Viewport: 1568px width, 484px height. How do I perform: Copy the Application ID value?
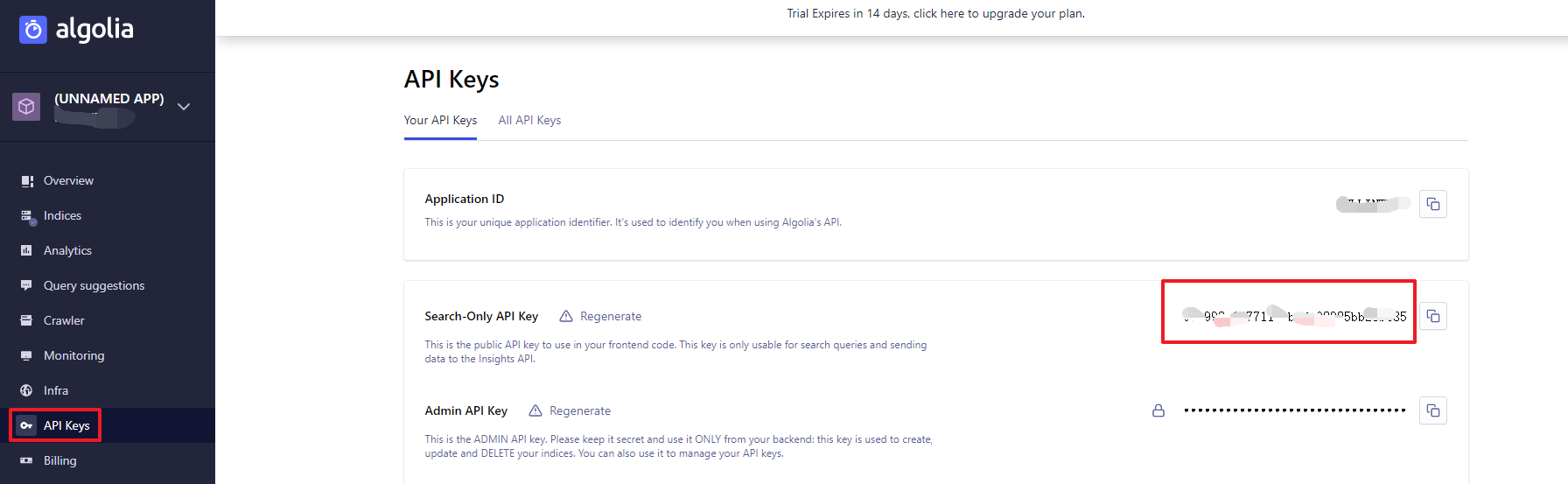[1432, 204]
